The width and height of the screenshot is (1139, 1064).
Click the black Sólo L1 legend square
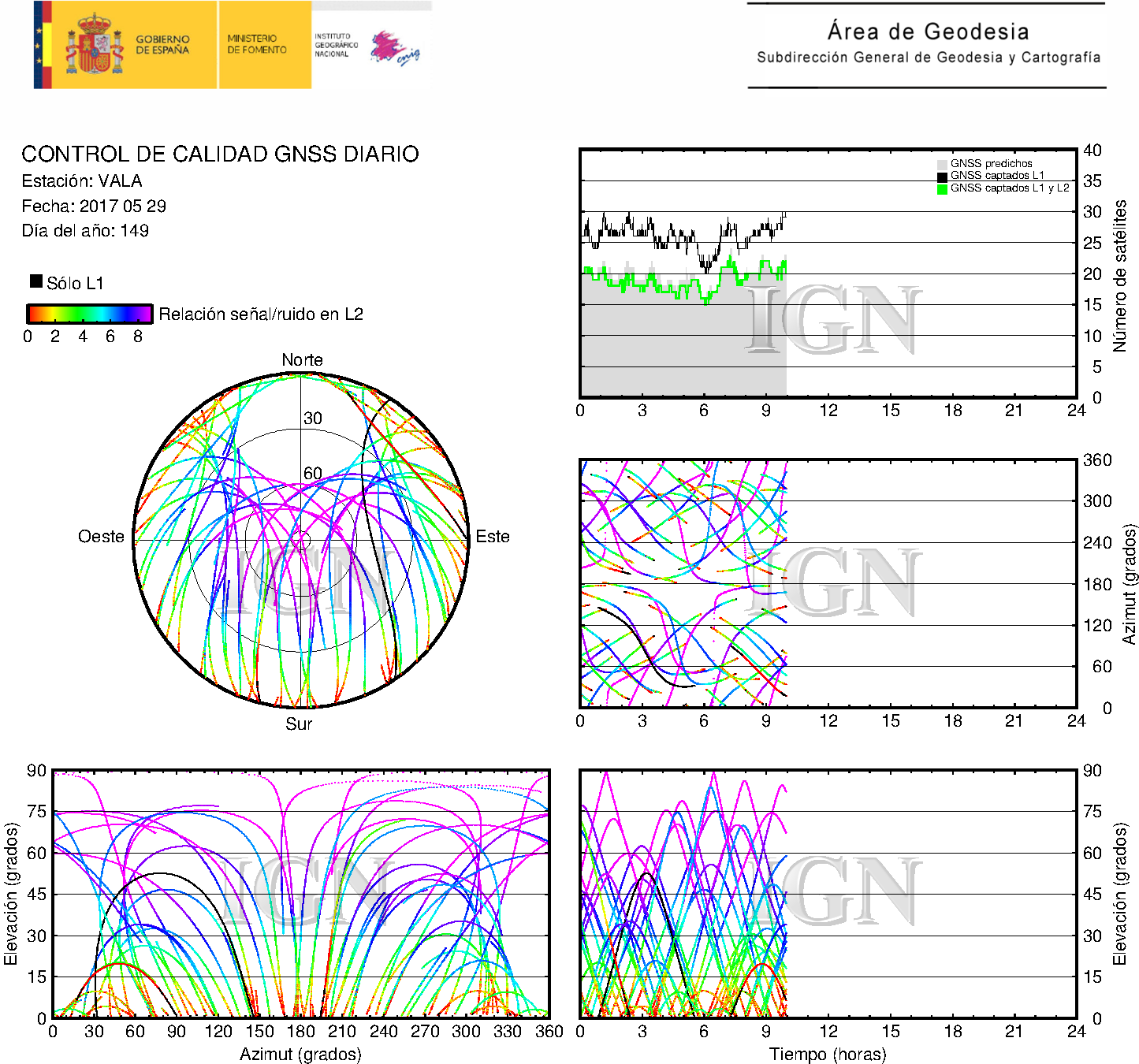click(36, 281)
